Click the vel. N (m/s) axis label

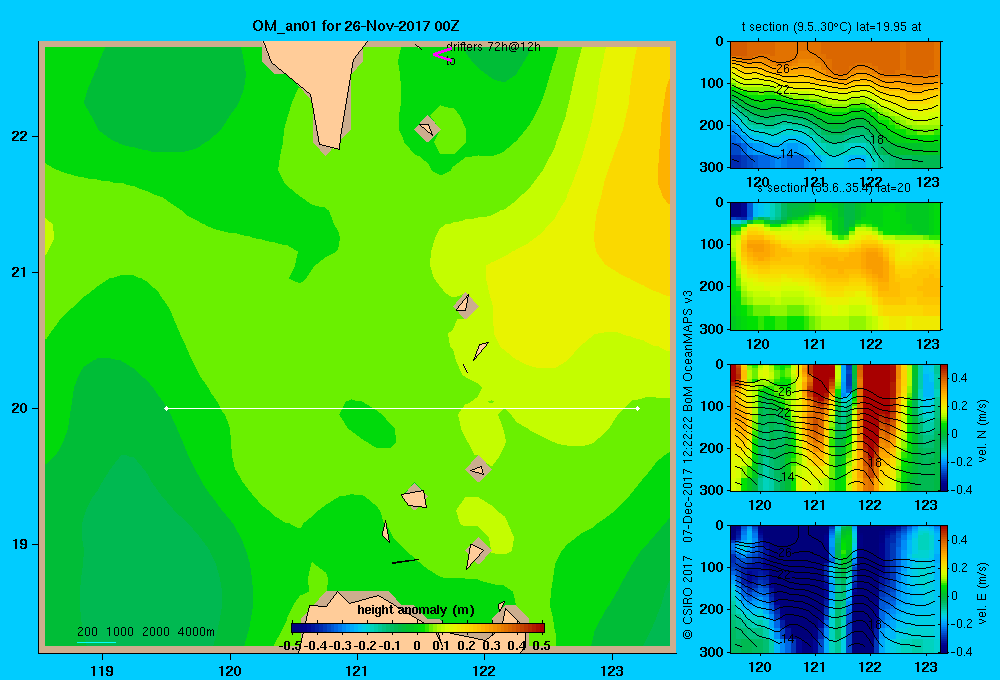(982, 431)
